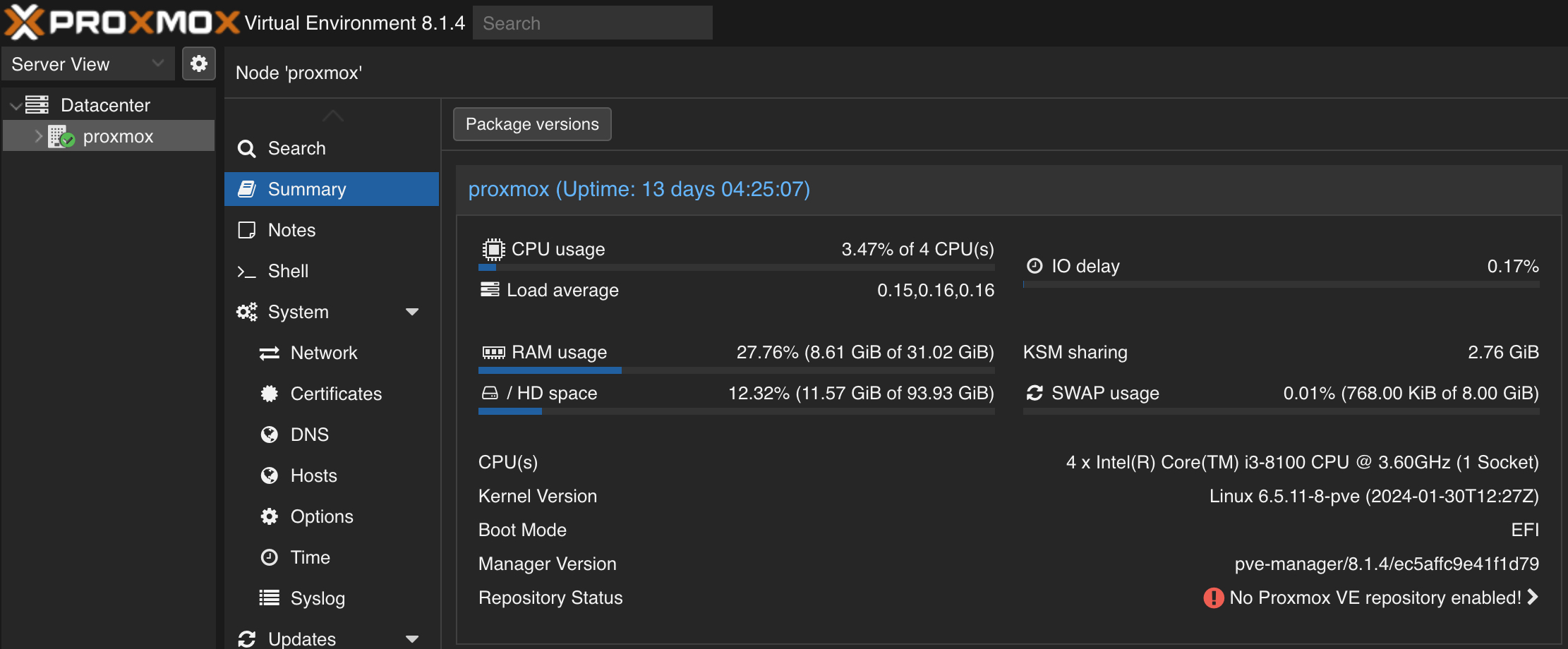Collapse the System submenu arrow
The image size is (1568, 649).
click(412, 312)
